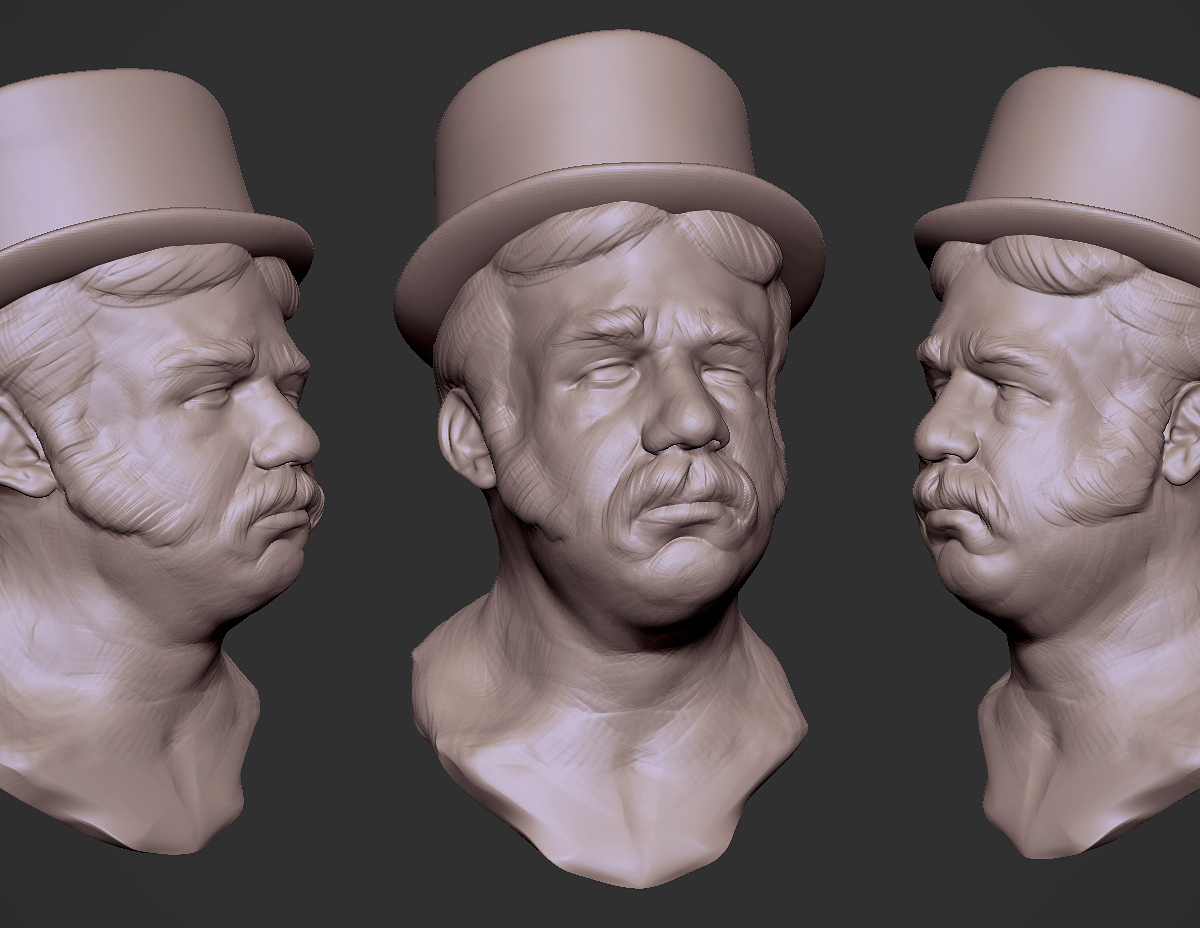Select the front-facing bust in the center
The image size is (1200, 928).
(x=610, y=458)
